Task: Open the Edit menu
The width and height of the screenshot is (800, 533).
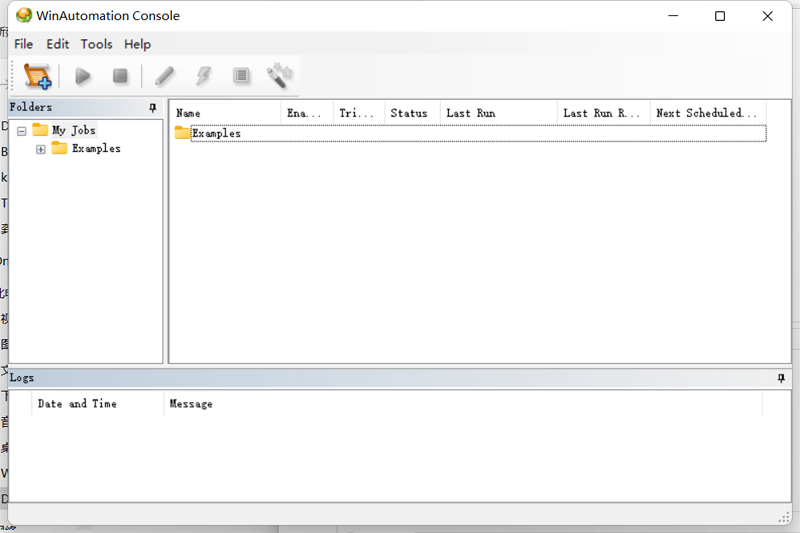Action: click(58, 44)
